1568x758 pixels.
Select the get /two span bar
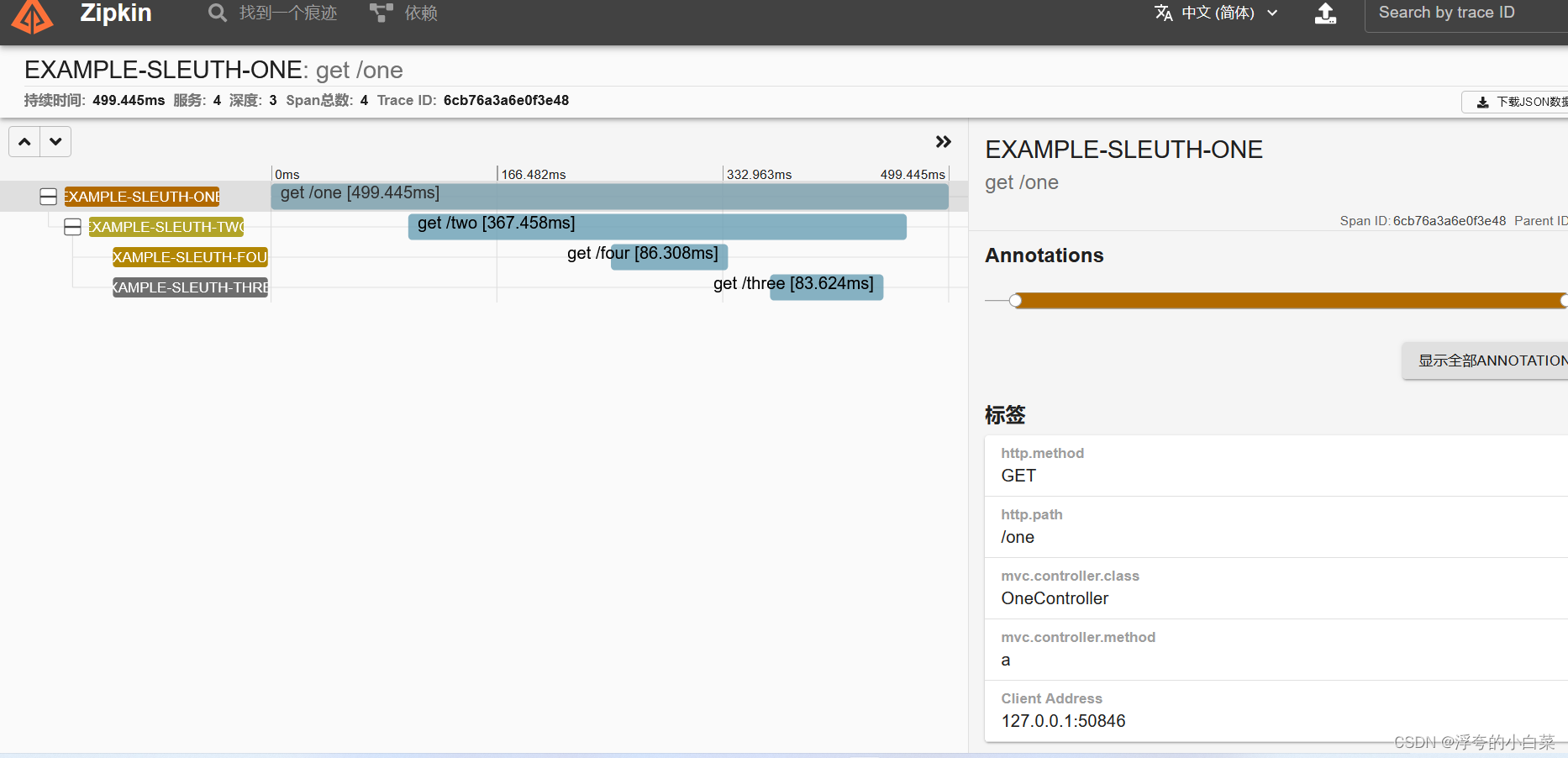coord(657,226)
